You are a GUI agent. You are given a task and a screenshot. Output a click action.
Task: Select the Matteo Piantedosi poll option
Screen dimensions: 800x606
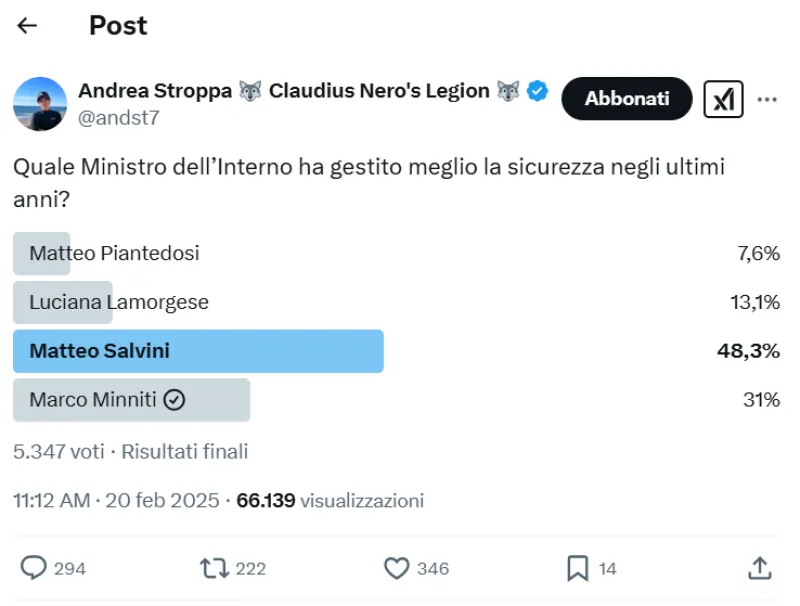[114, 253]
